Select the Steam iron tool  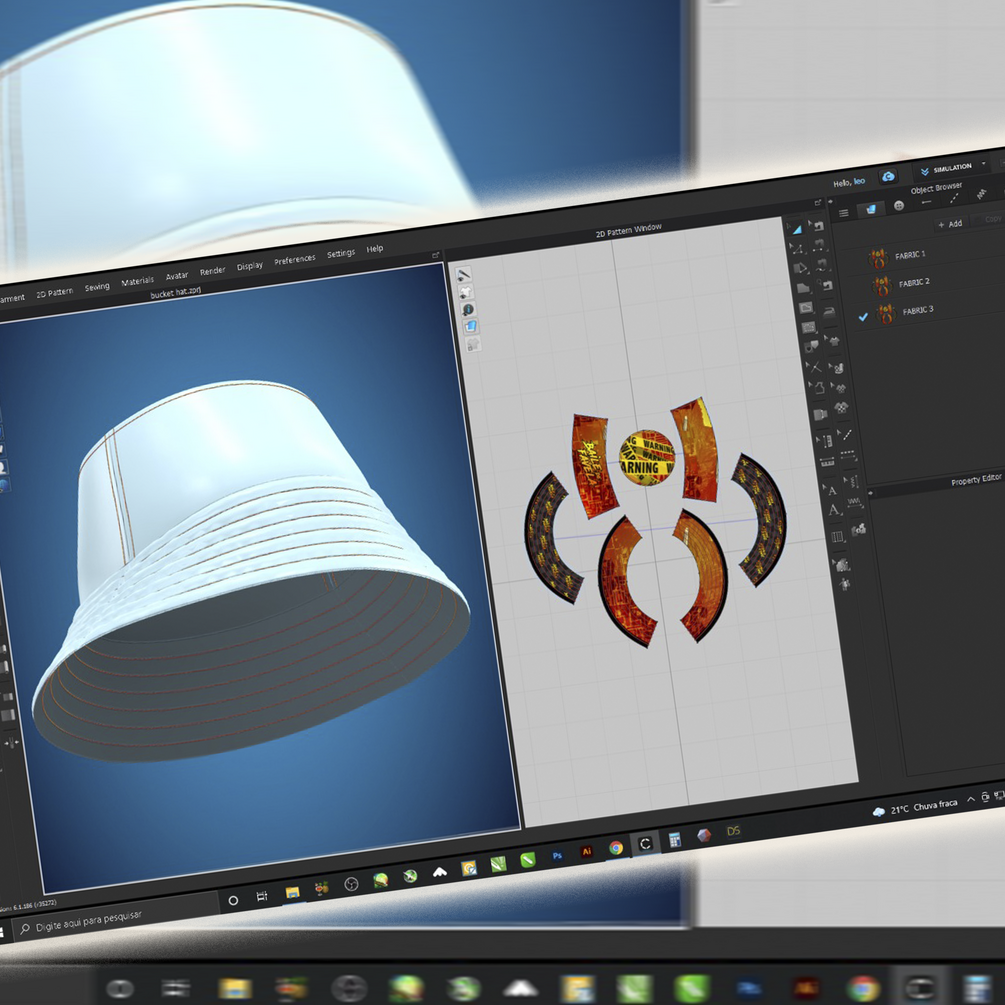tap(829, 312)
